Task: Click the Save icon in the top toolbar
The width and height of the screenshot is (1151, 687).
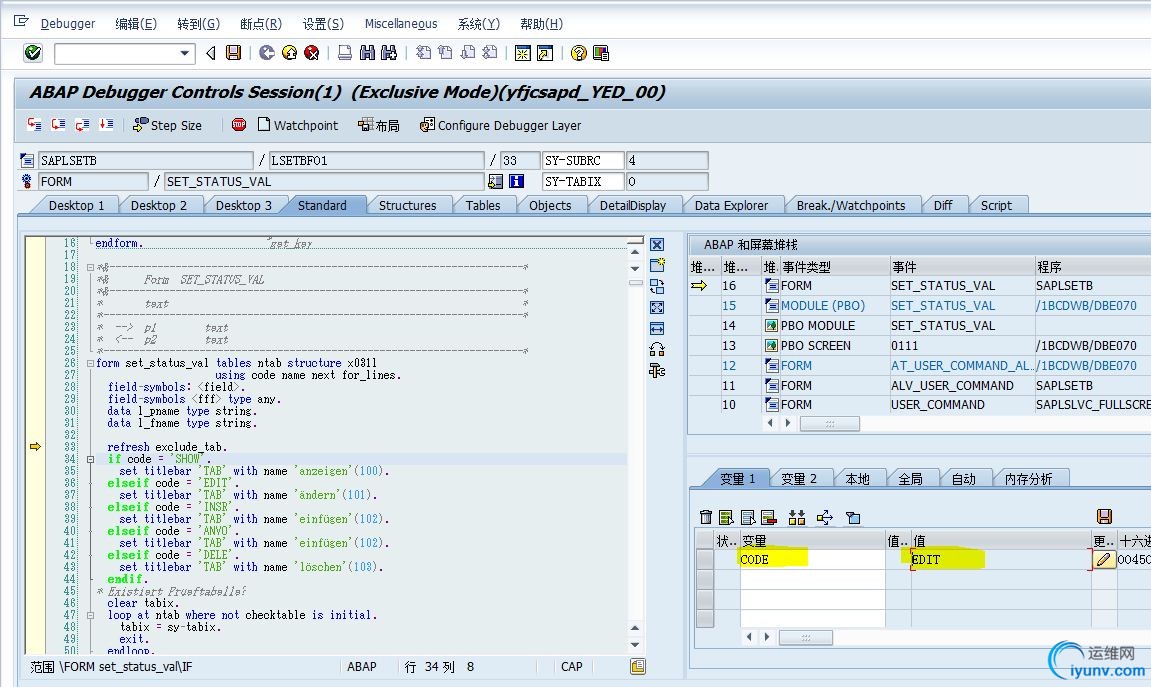Action: point(233,53)
